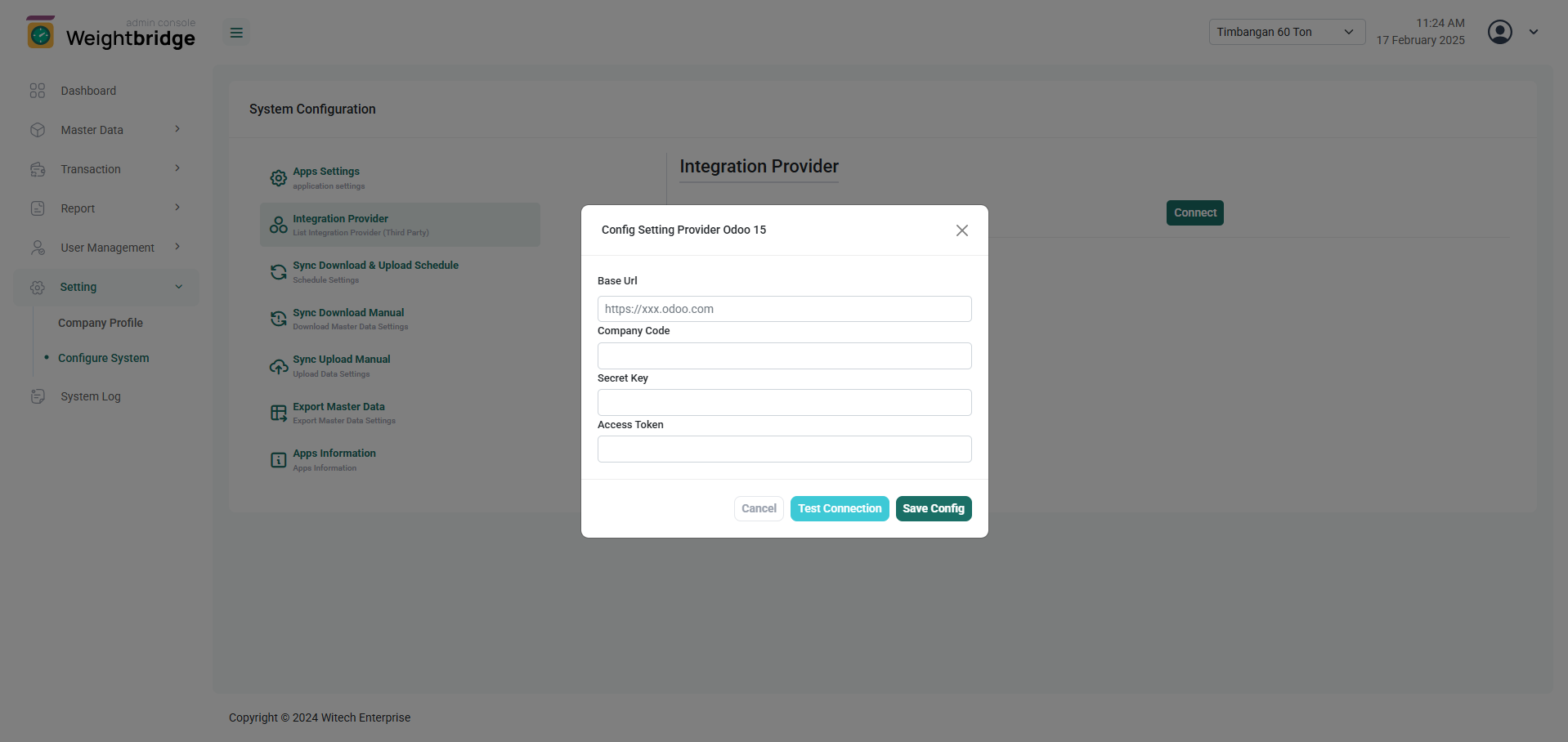Click the Integration Provider nodes icon
Viewport: 1568px width, 742px height.
coord(277,224)
